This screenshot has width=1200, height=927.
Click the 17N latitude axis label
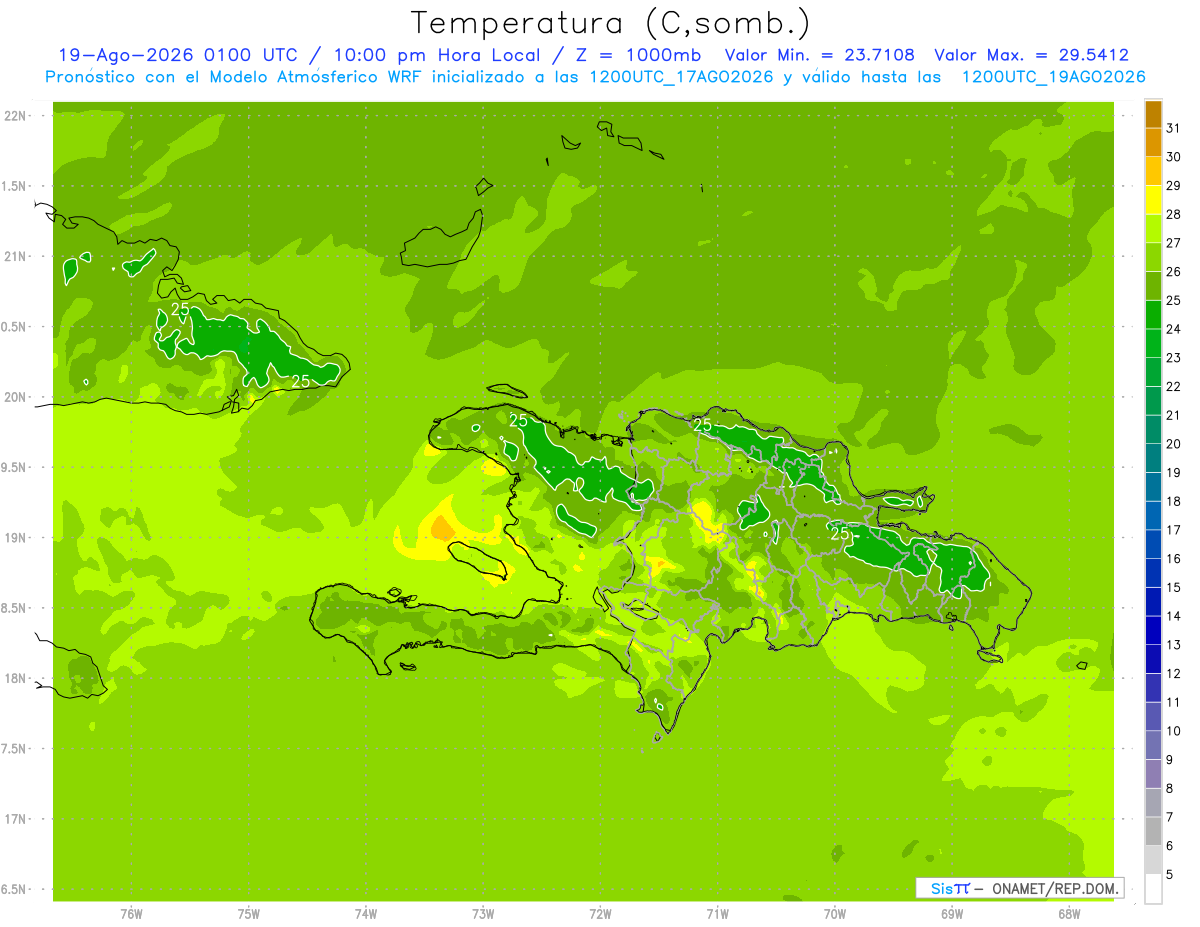(16, 820)
